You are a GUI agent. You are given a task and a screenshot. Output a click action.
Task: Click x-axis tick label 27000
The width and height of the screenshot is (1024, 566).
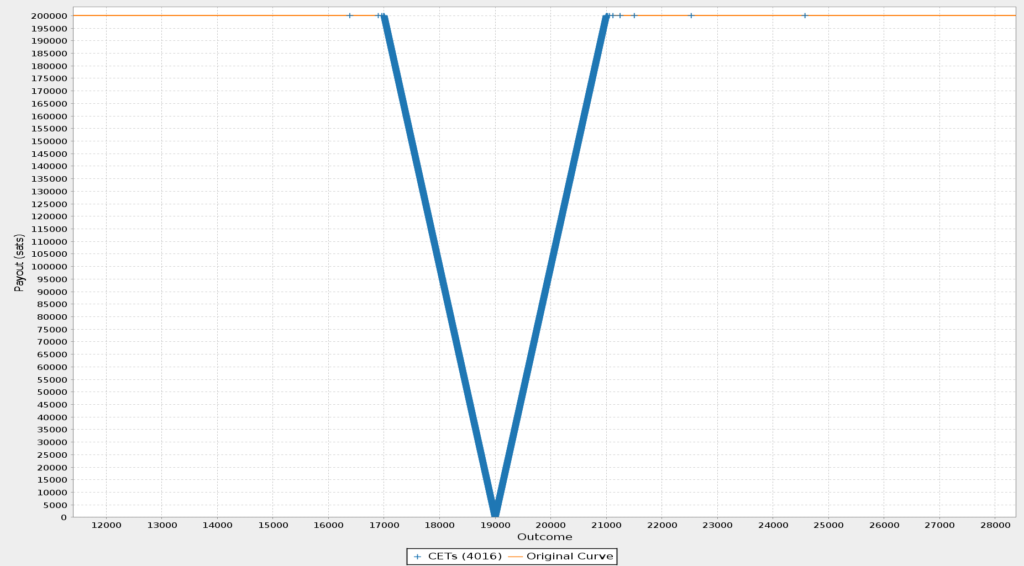(x=940, y=525)
